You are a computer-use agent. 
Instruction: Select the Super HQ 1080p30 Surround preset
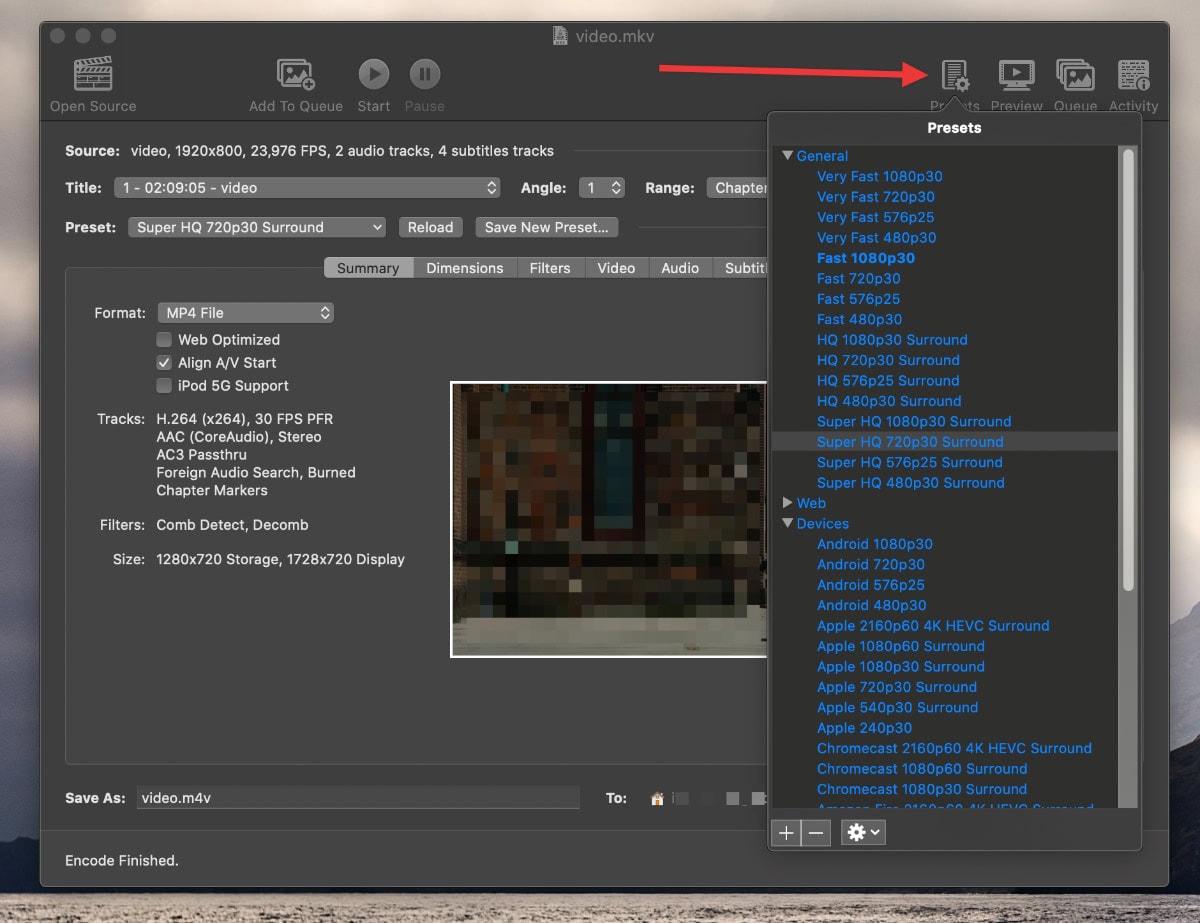[x=914, y=422]
